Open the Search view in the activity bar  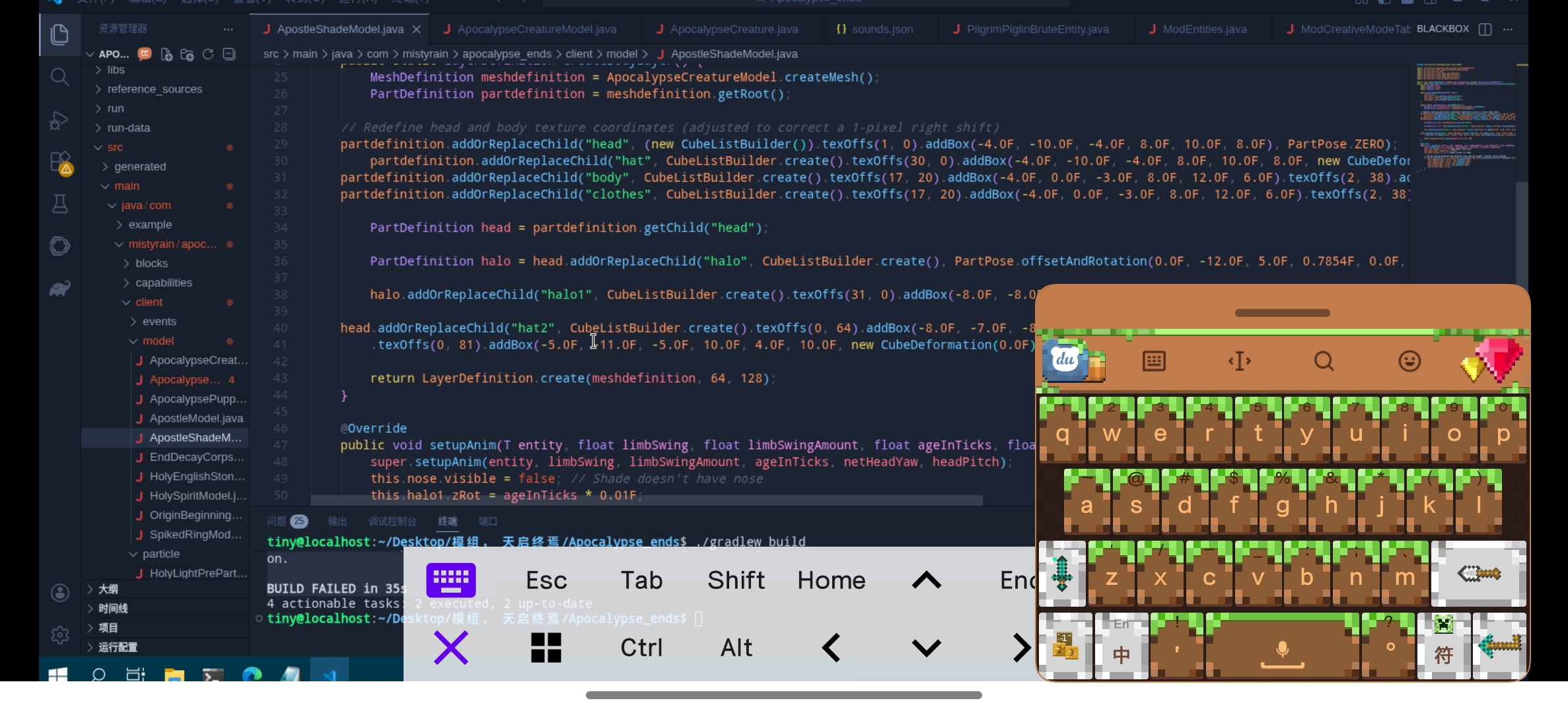click(59, 77)
